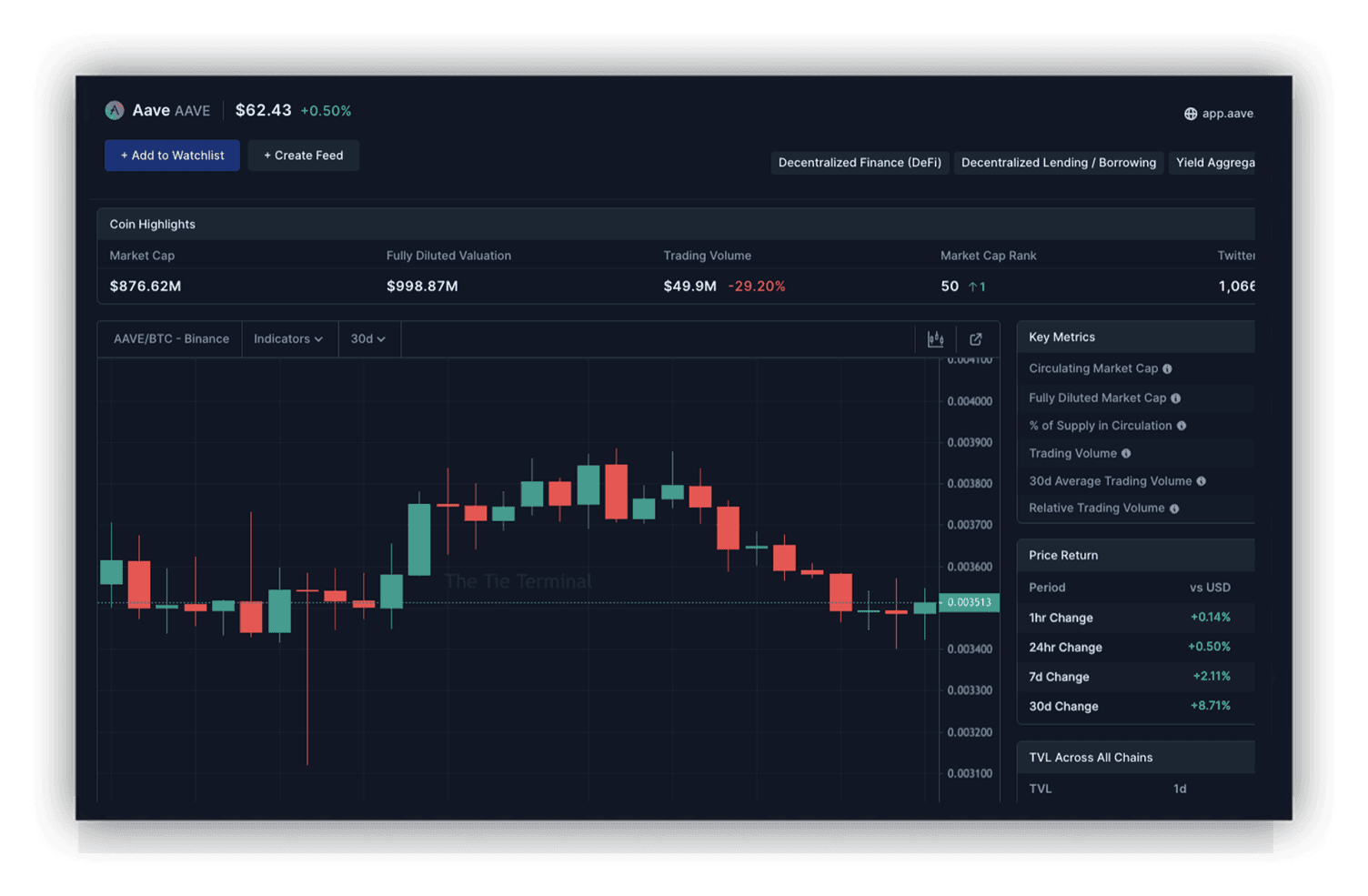This screenshot has width=1368, height=896.
Task: Click the Price Return panel header
Action: click(x=1135, y=556)
